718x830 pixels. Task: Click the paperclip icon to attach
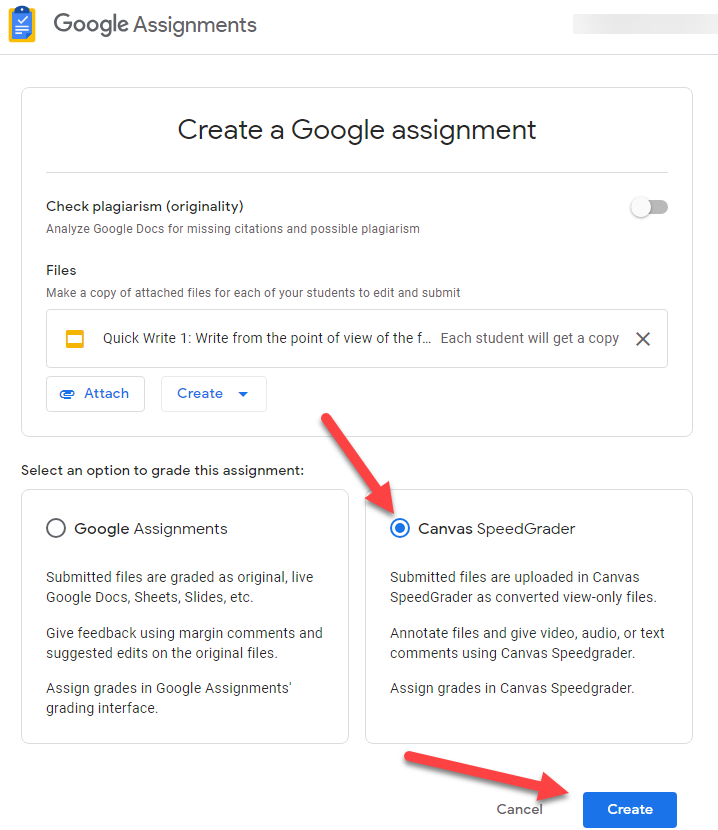coord(68,394)
